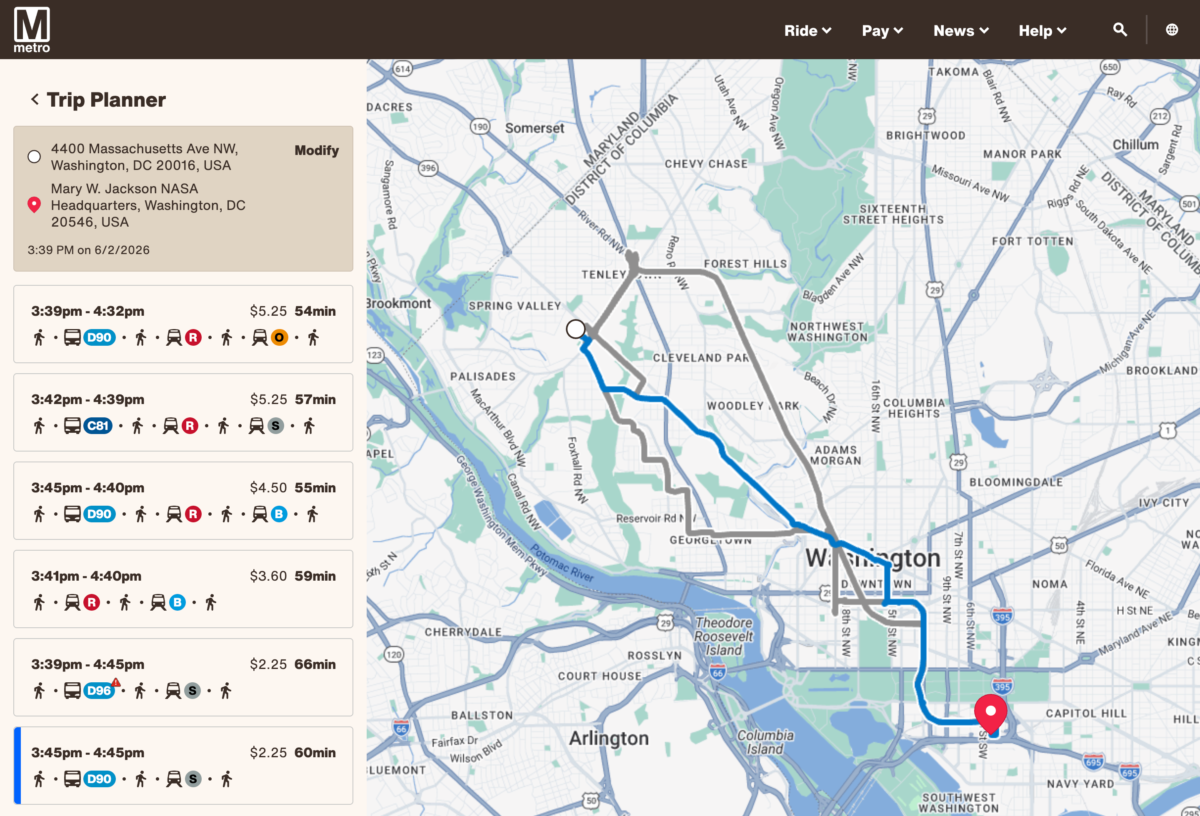This screenshot has width=1200, height=816.
Task: Open the search magnifier in the header
Action: (1120, 30)
